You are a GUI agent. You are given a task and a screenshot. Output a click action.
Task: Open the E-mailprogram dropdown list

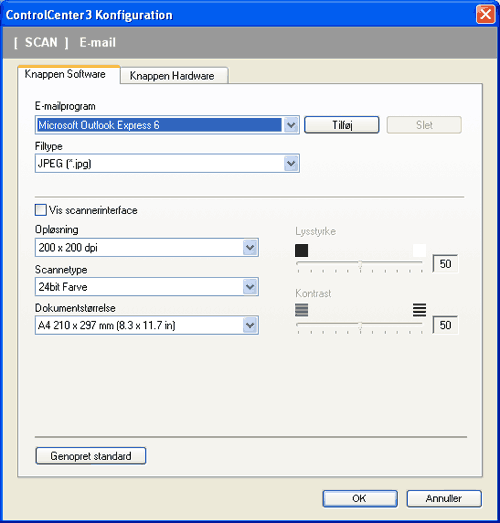point(291,125)
